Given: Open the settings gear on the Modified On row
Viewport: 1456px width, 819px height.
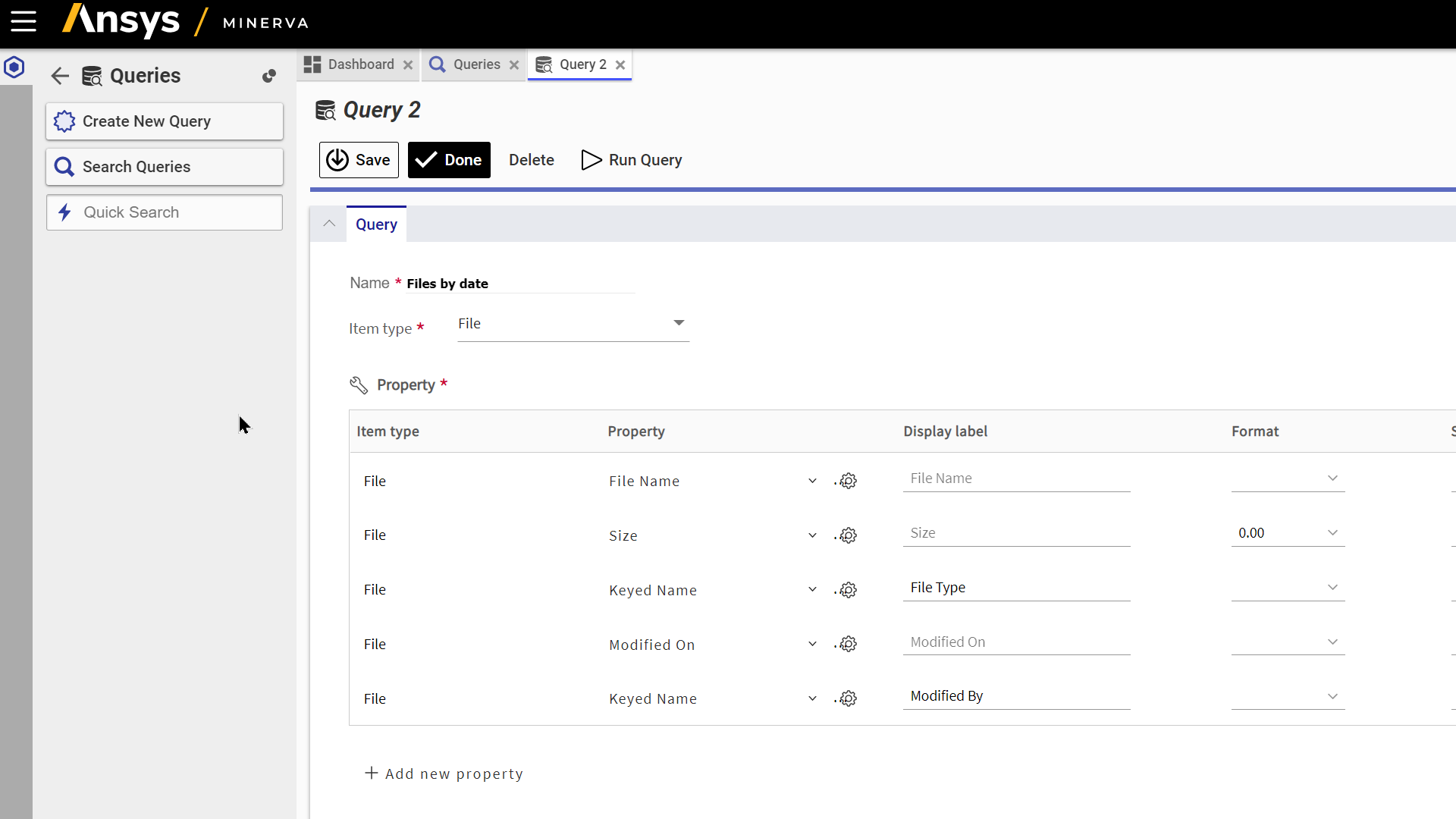Looking at the screenshot, I should coord(847,644).
